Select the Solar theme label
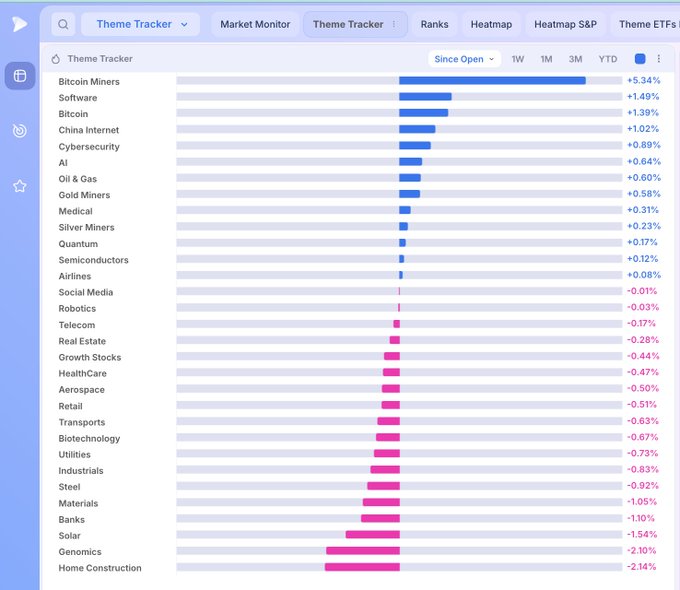Image resolution: width=680 pixels, height=590 pixels. point(69,535)
